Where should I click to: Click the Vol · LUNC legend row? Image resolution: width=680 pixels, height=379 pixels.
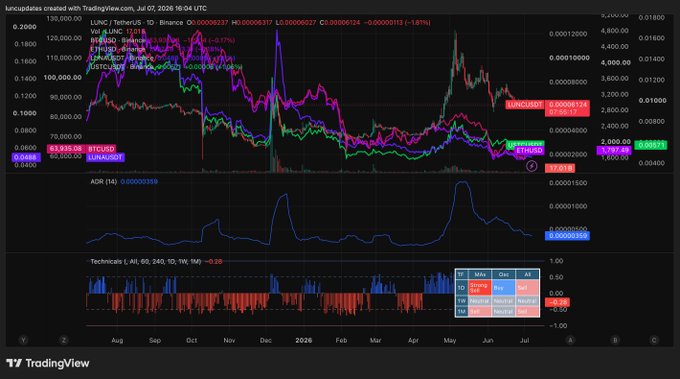pyautogui.click(x=118, y=32)
